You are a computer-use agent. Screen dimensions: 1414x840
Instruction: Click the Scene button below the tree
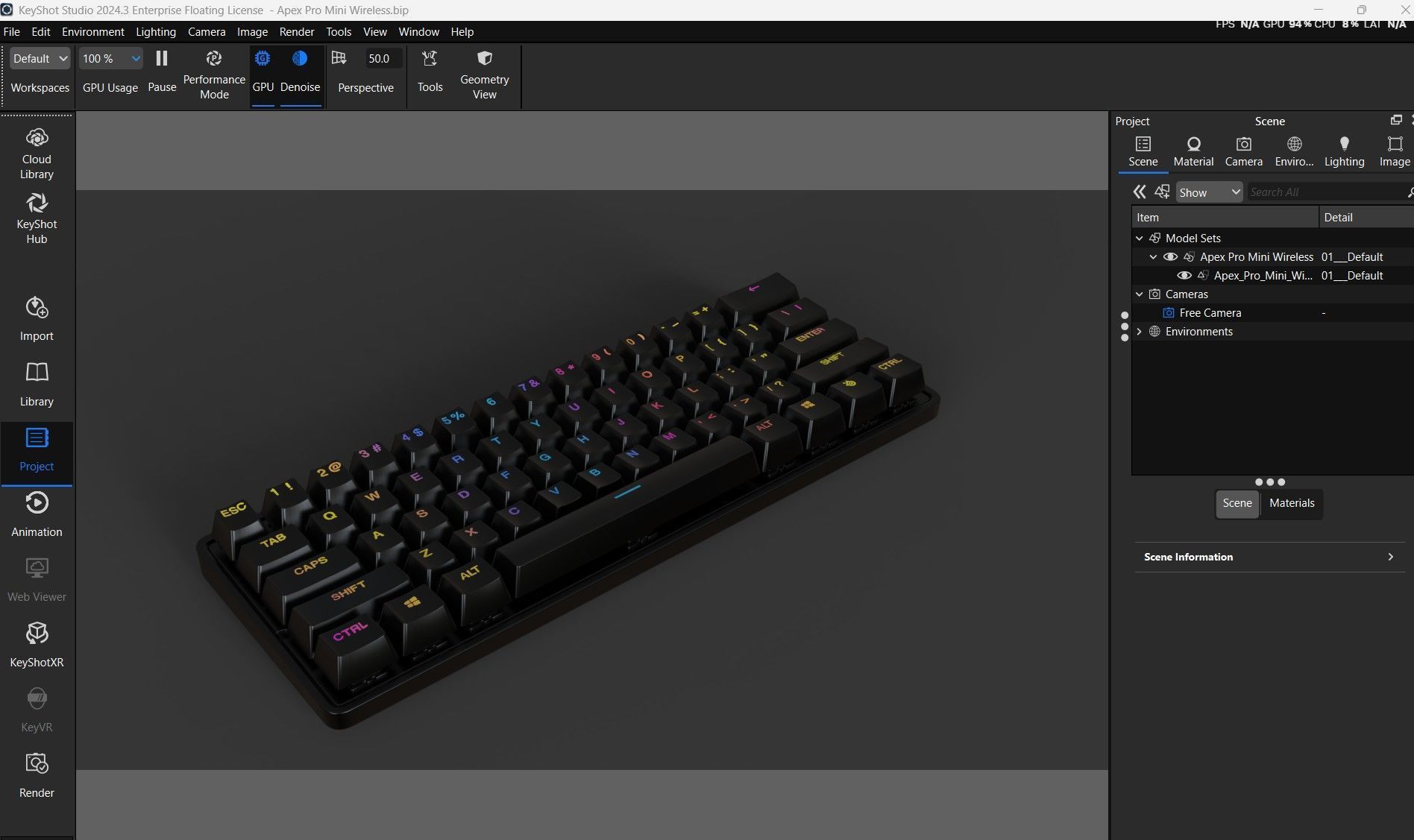pyautogui.click(x=1237, y=503)
